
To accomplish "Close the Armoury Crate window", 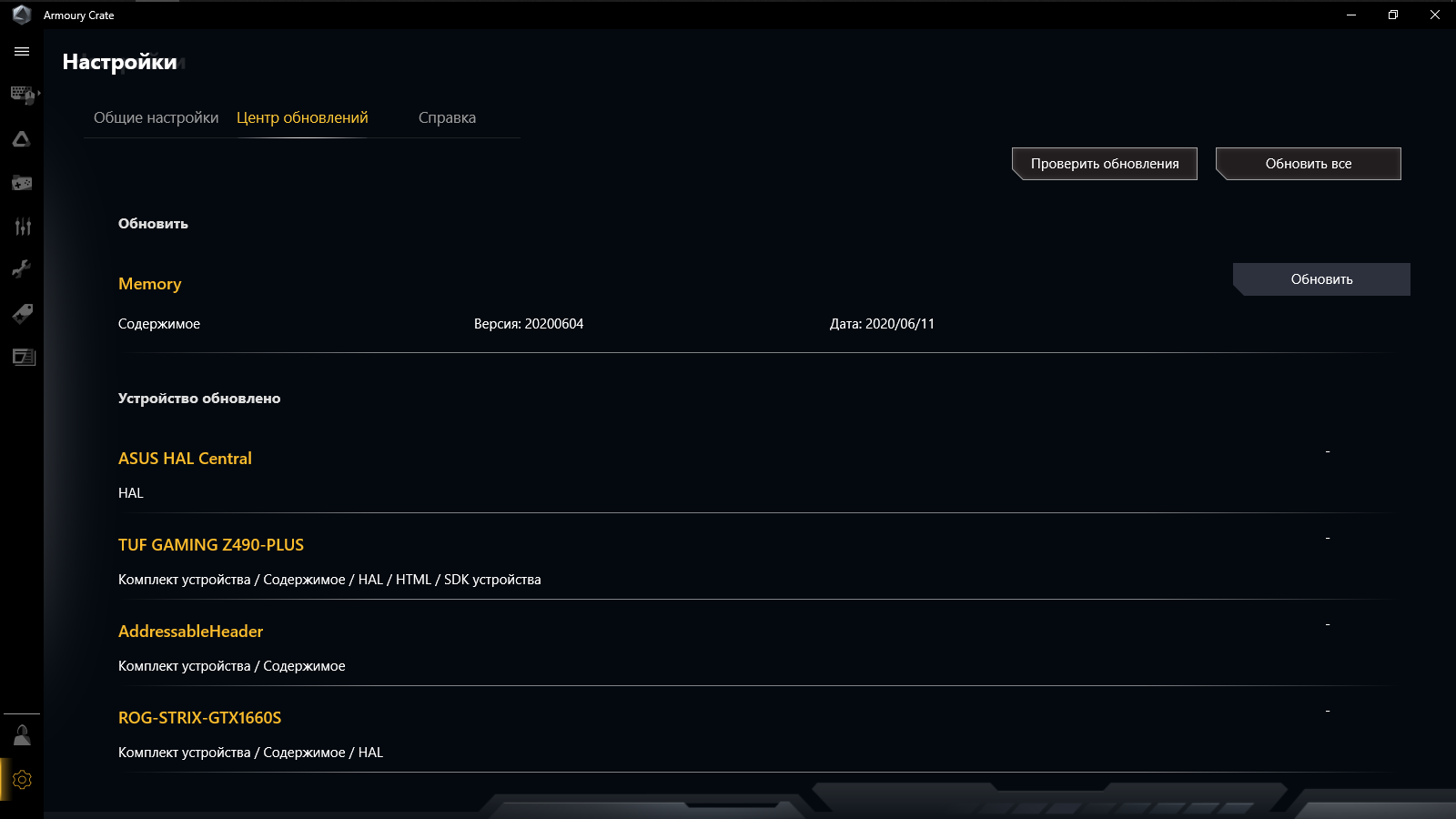I will (x=1435, y=15).
